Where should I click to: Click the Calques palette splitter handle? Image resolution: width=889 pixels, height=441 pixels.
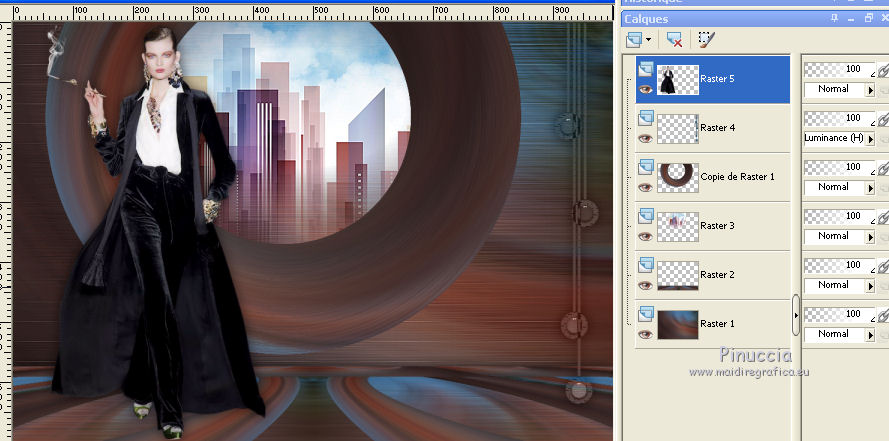pos(796,315)
